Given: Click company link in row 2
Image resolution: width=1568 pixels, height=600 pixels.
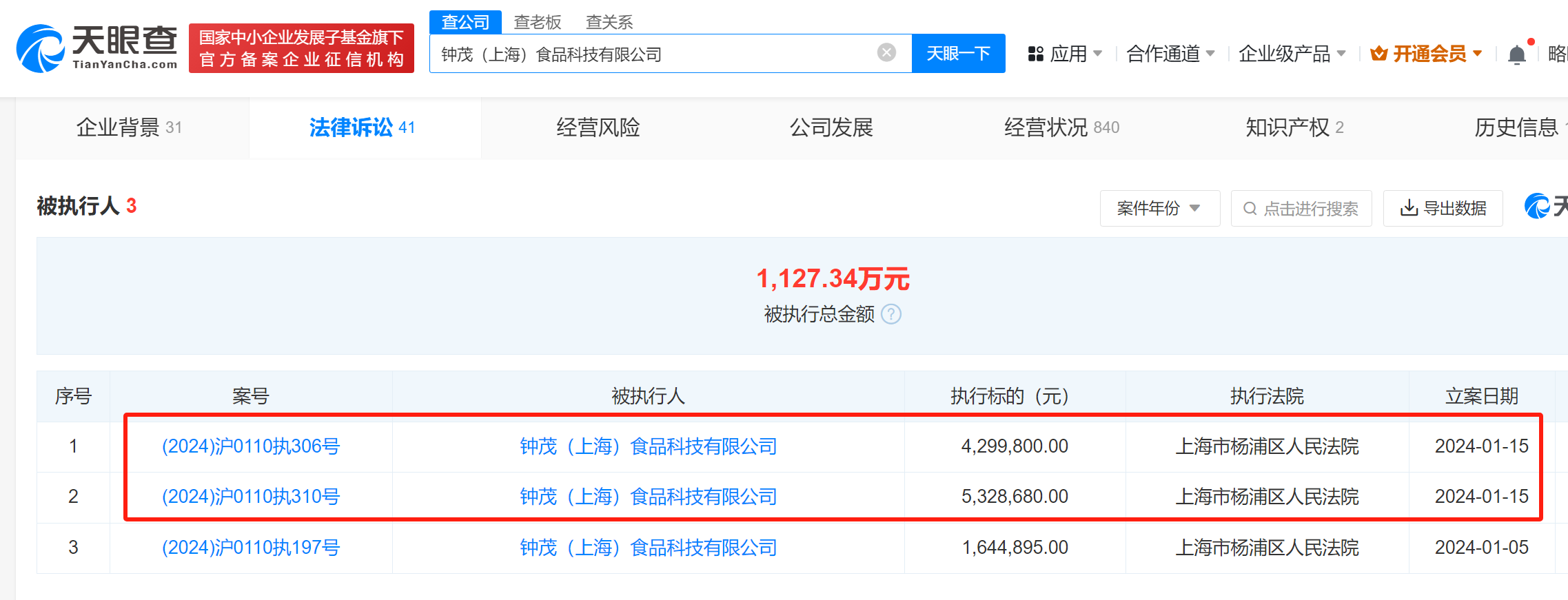Looking at the screenshot, I should click(x=648, y=497).
